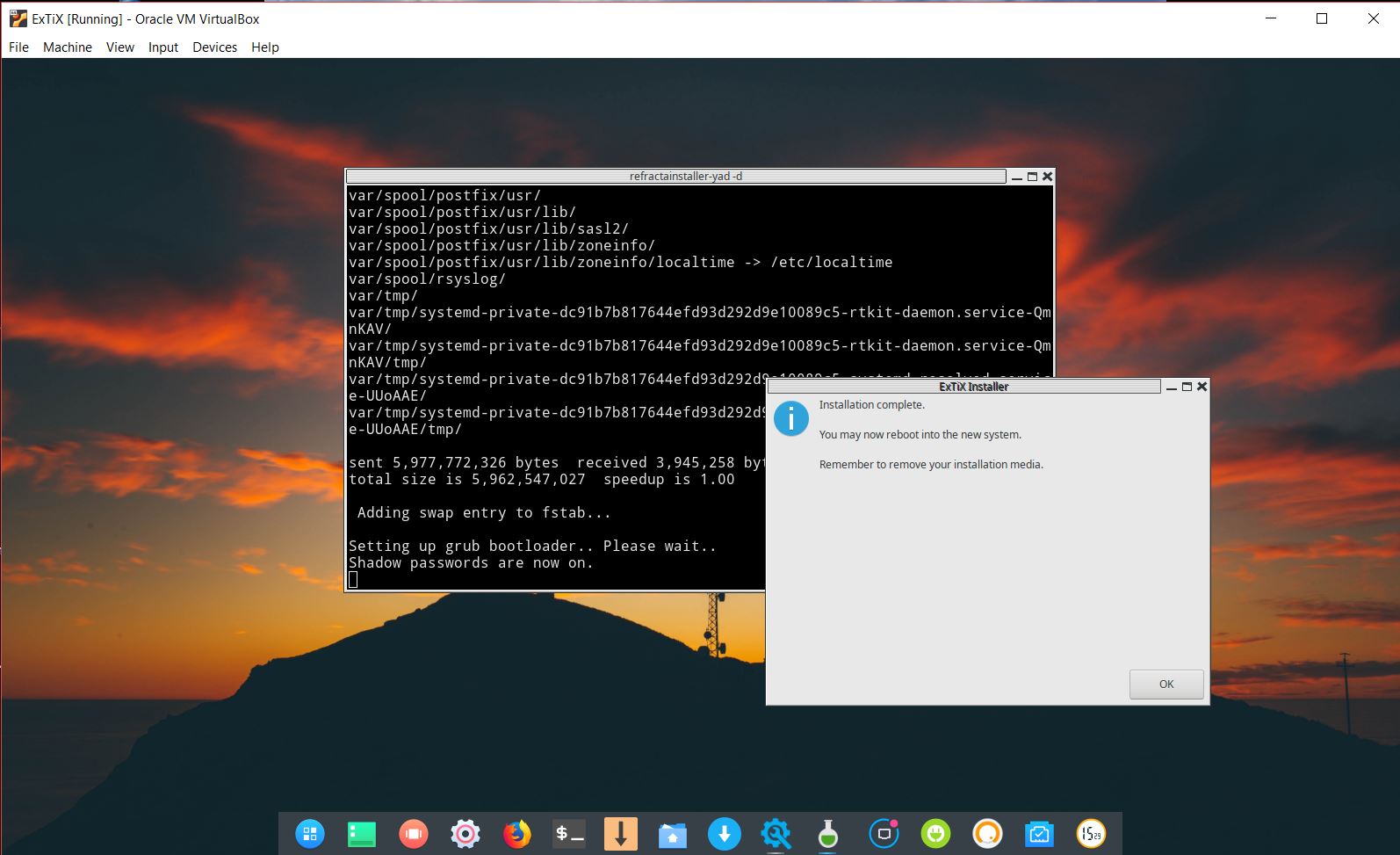Maximize the refractainstaller-yad terminal window

click(x=1032, y=177)
